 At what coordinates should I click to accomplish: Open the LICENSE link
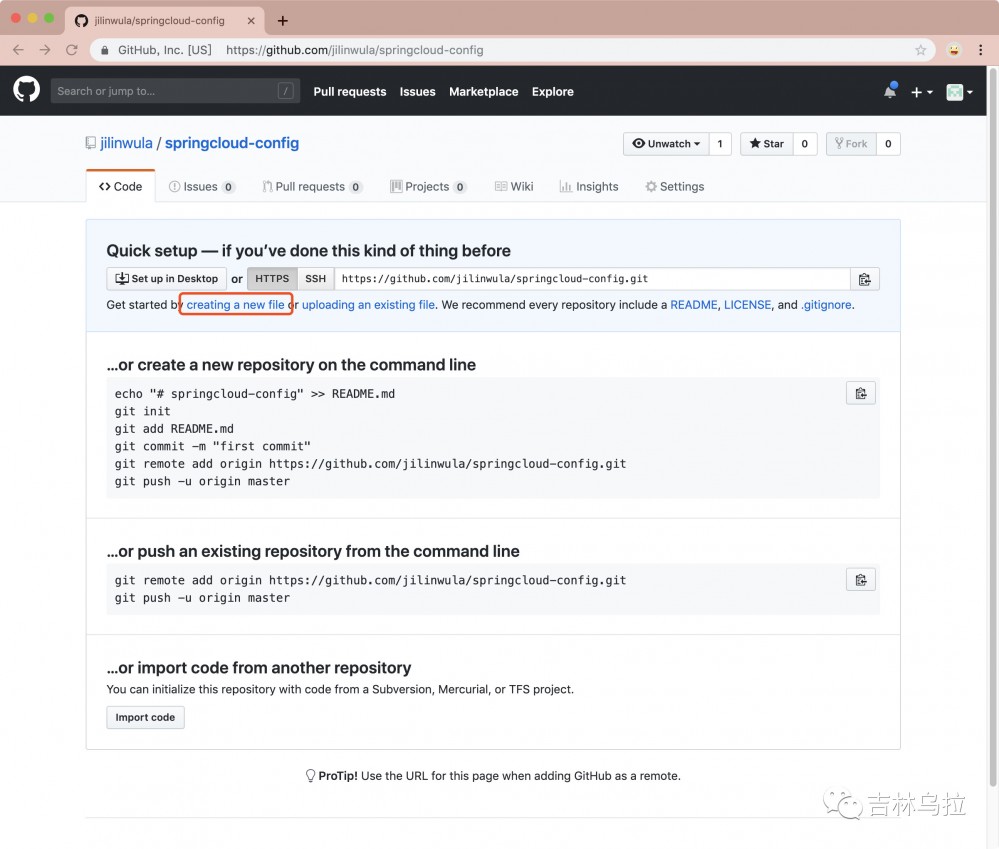[747, 304]
